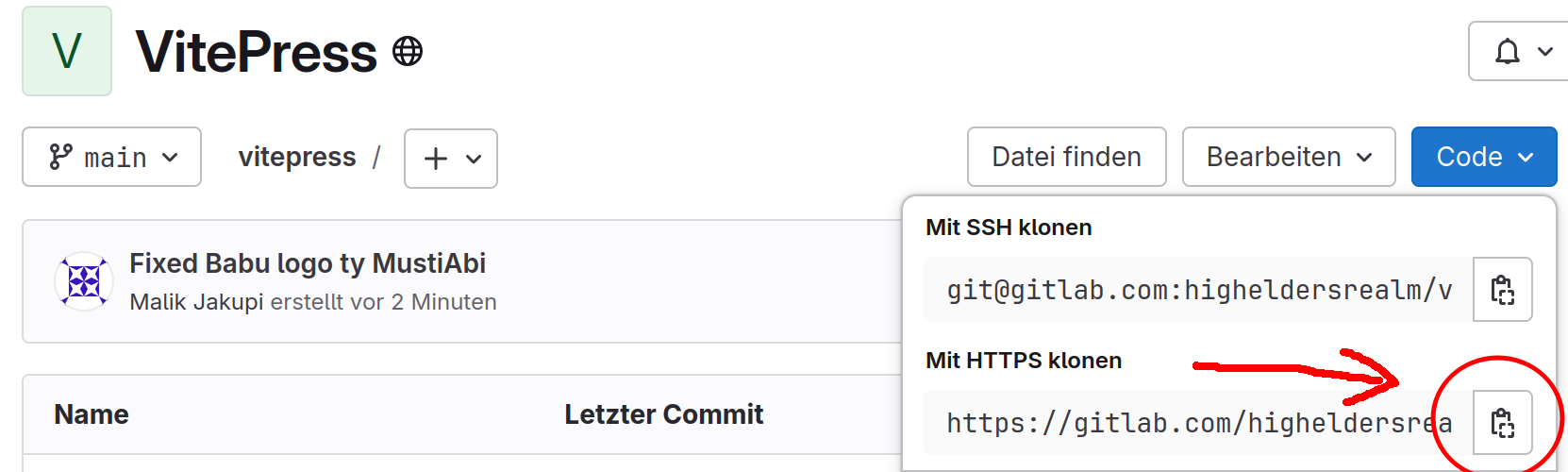The height and width of the screenshot is (472, 1568).
Task: Expand the notification settings chevron
Action: [x=1545, y=51]
